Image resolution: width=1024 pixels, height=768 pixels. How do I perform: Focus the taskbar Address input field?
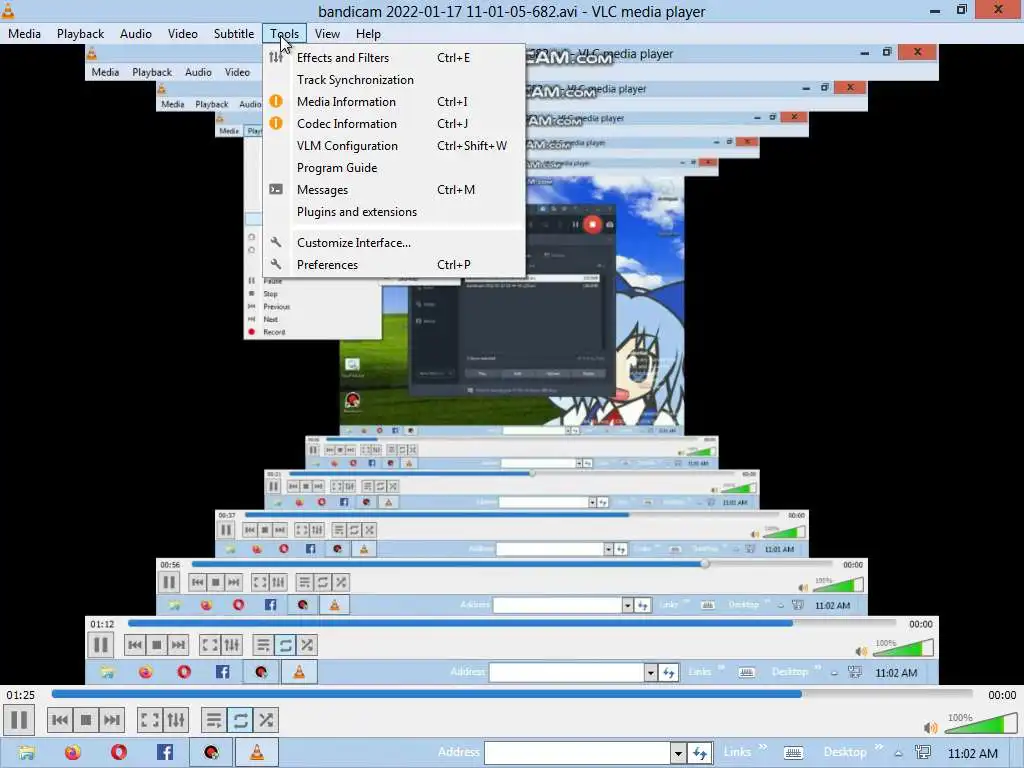coord(577,753)
